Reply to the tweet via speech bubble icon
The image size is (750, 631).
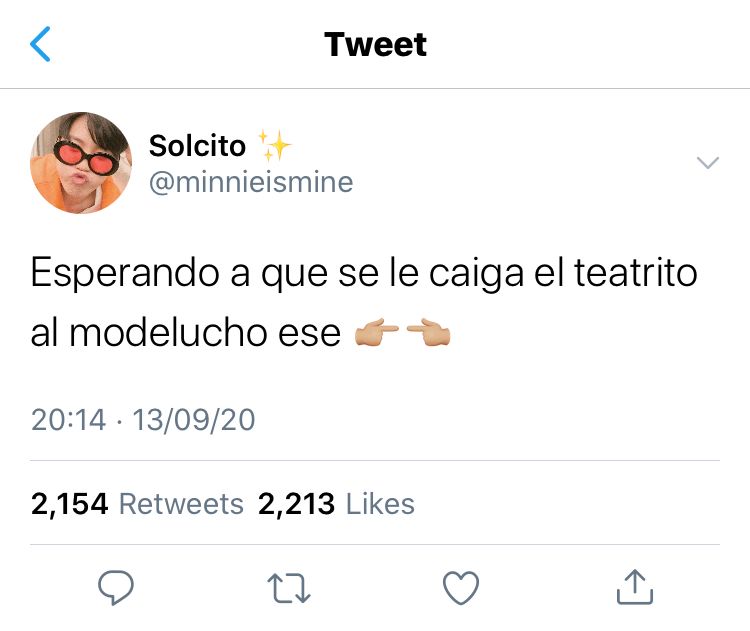coord(116,588)
